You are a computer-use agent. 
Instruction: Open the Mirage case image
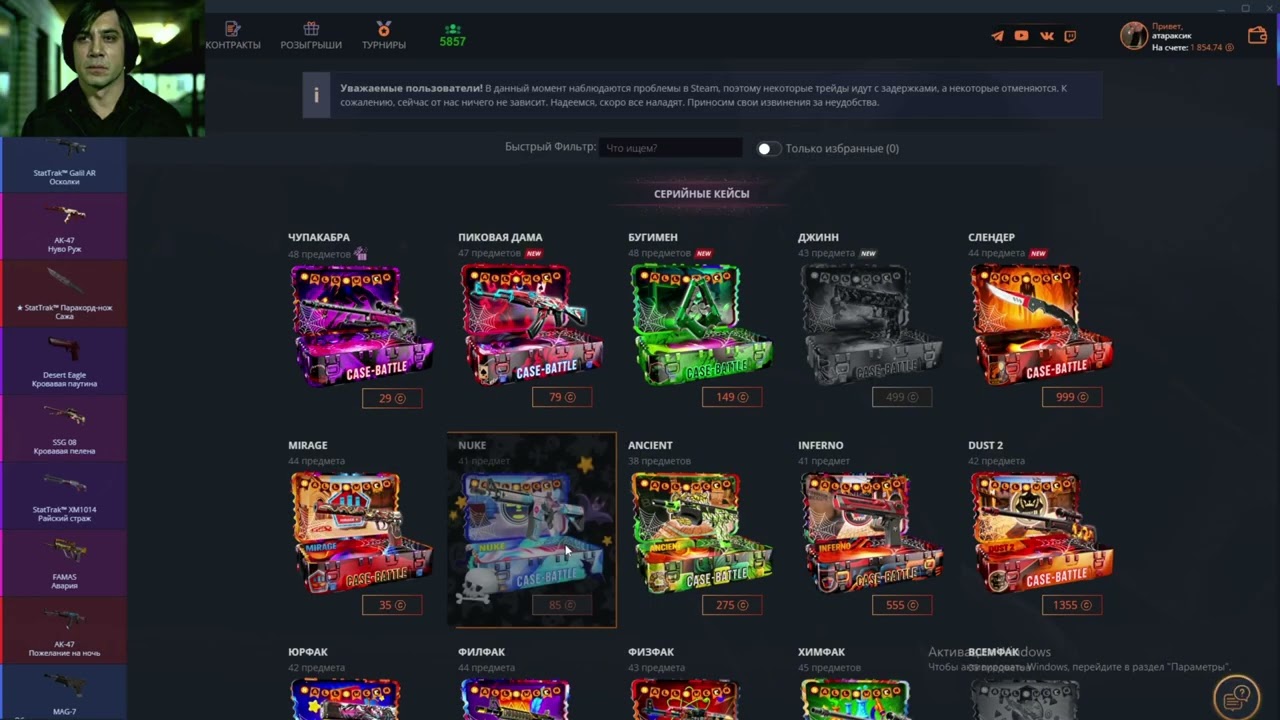(361, 533)
